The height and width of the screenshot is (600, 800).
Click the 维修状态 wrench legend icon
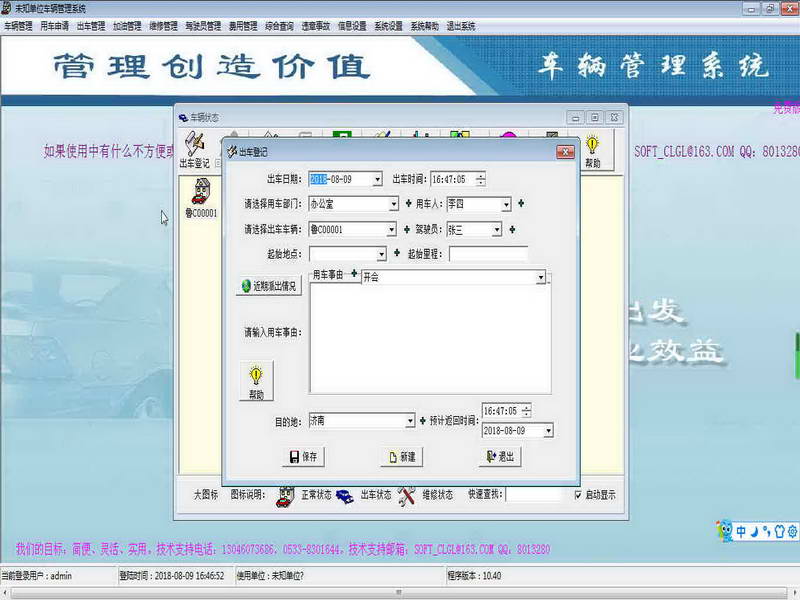(x=407, y=496)
